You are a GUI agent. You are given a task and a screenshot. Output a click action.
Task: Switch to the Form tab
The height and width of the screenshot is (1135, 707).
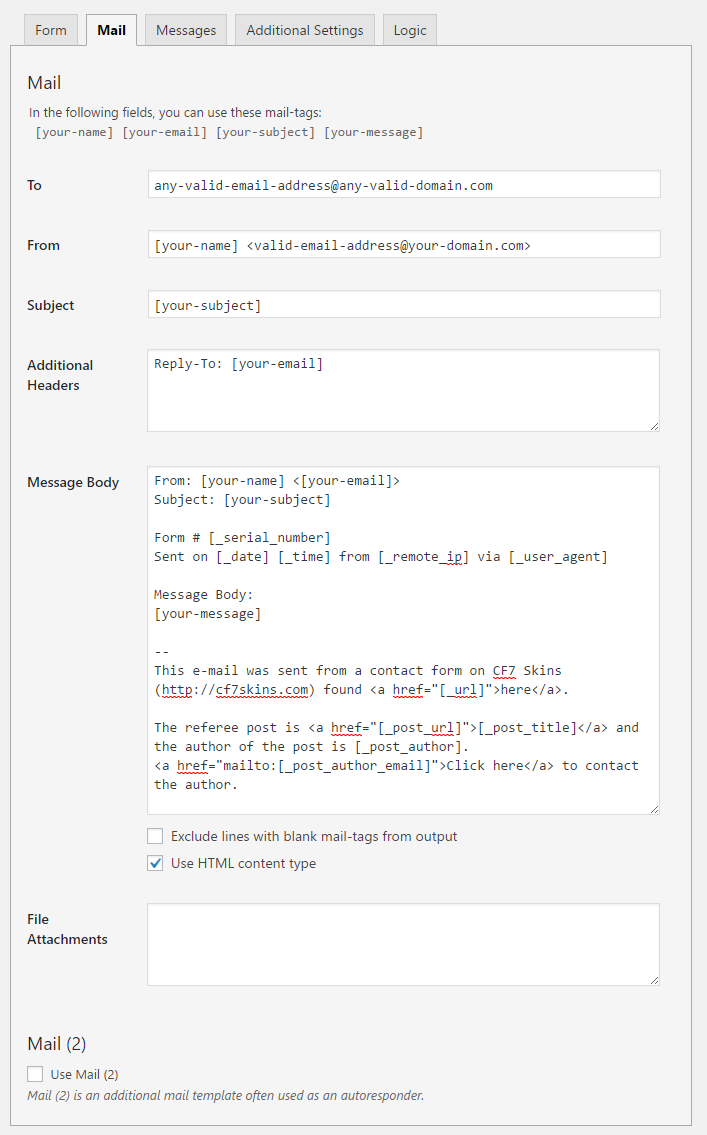[x=51, y=30]
